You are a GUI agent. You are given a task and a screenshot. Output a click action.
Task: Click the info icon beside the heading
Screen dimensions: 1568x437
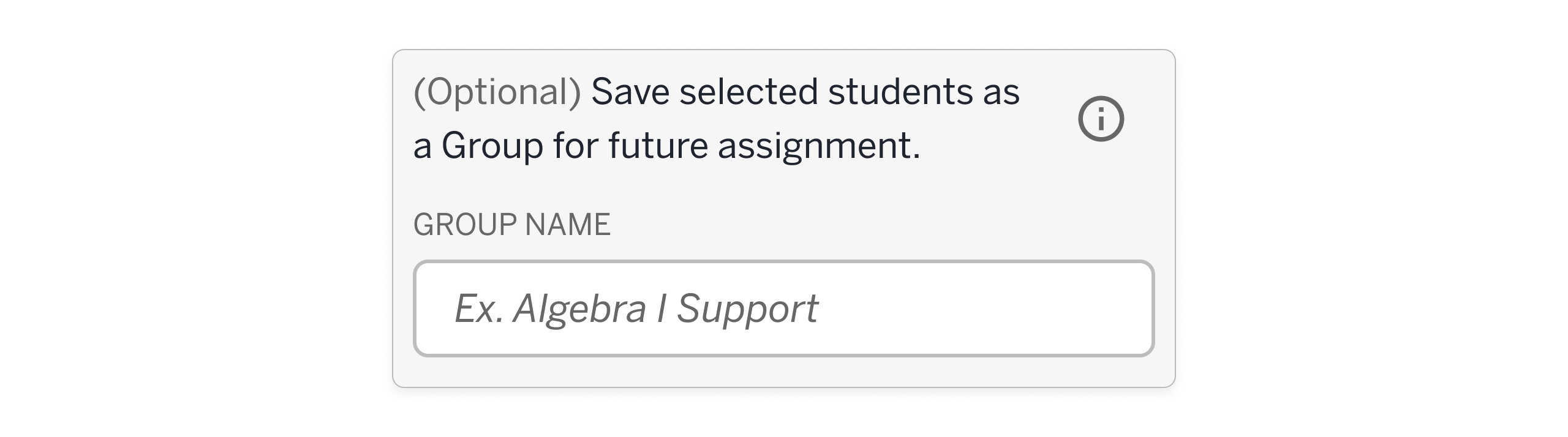(1101, 119)
